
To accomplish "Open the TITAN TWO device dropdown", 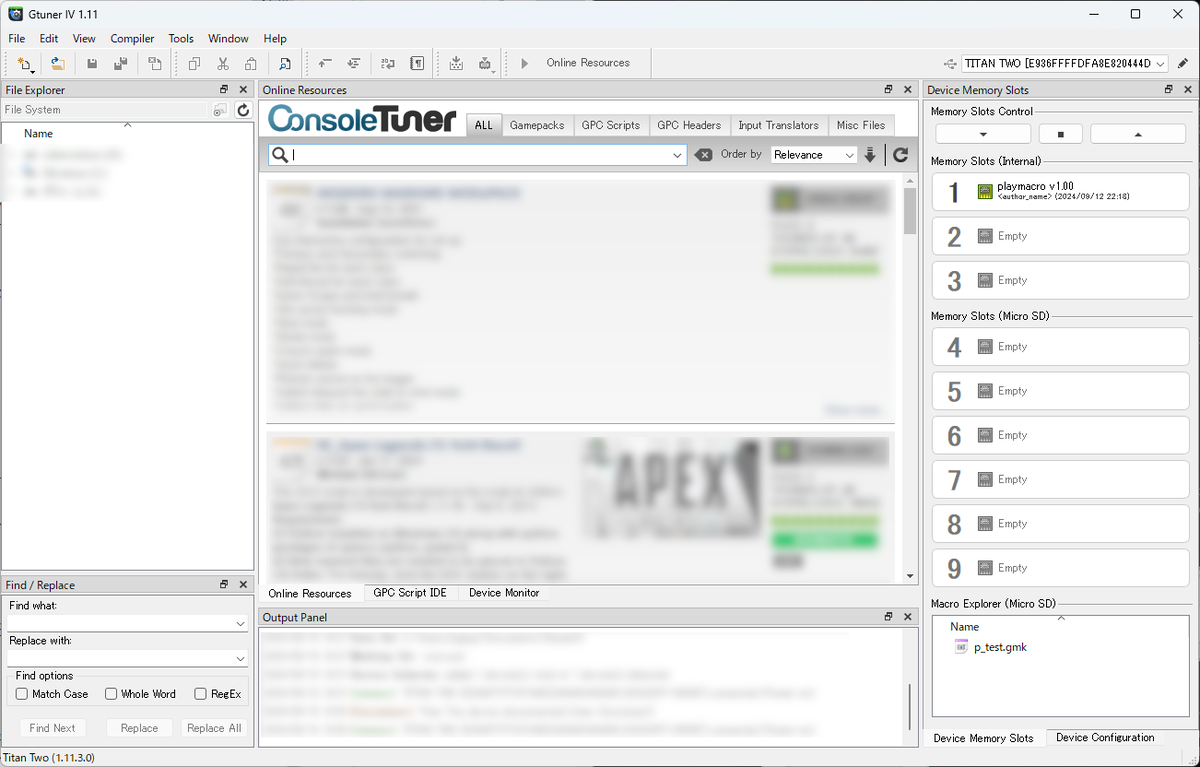I will 1159,64.
